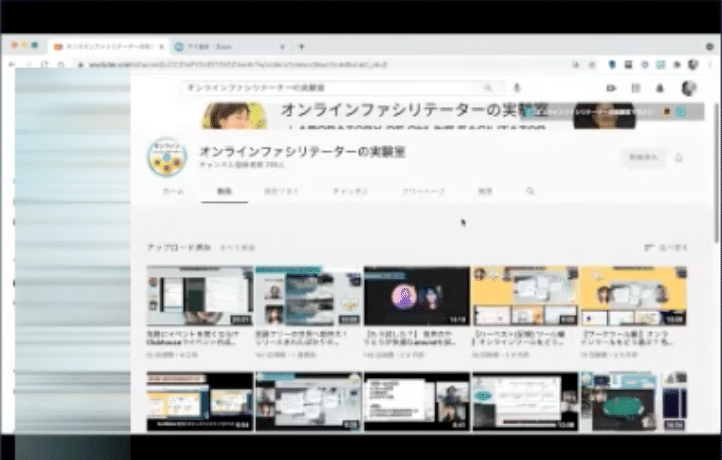Image resolution: width=722 pixels, height=460 pixels.
Task: Focus the YouTube search box
Action: tap(329, 87)
